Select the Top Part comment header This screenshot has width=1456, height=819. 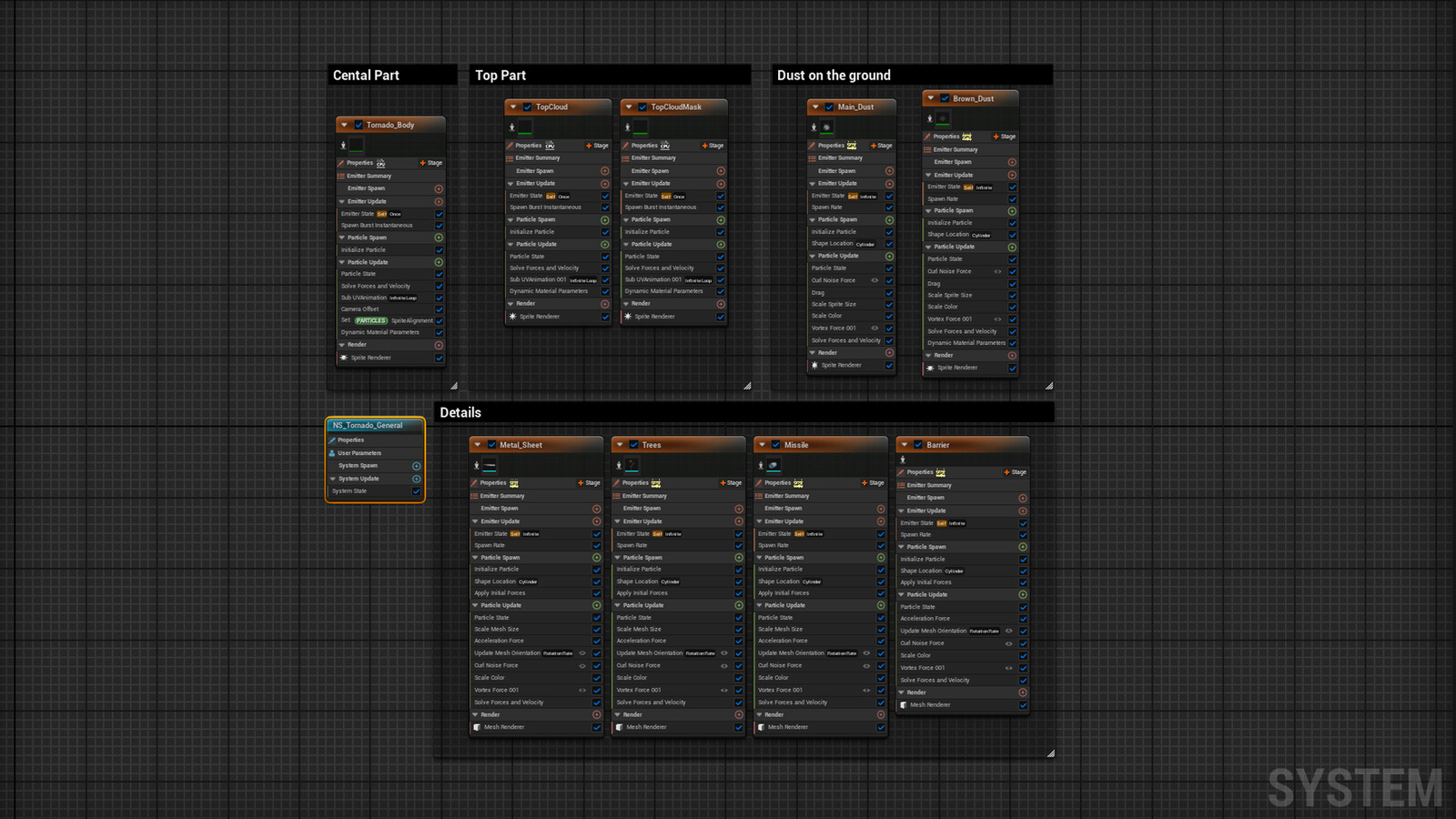click(x=611, y=76)
